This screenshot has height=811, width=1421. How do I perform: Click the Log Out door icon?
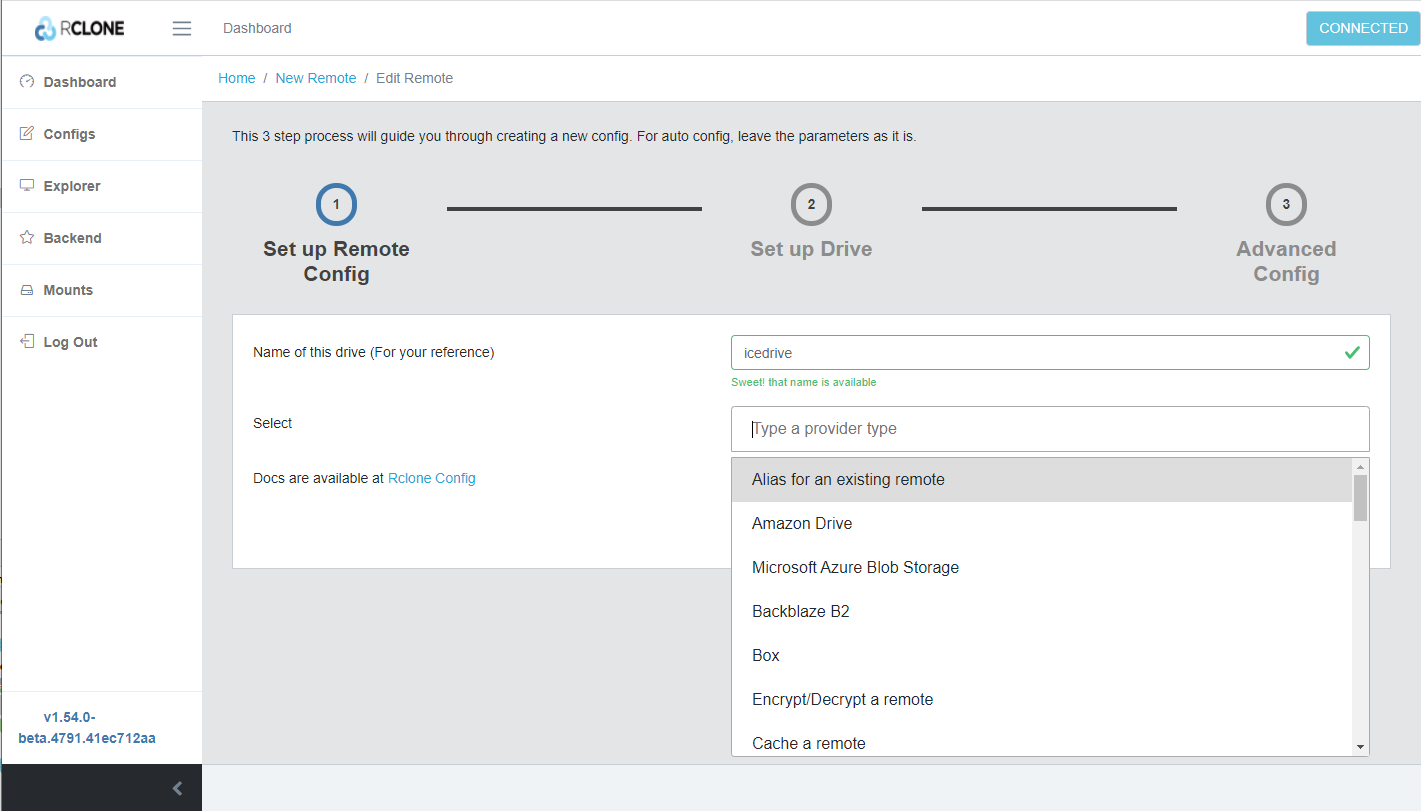pos(27,342)
